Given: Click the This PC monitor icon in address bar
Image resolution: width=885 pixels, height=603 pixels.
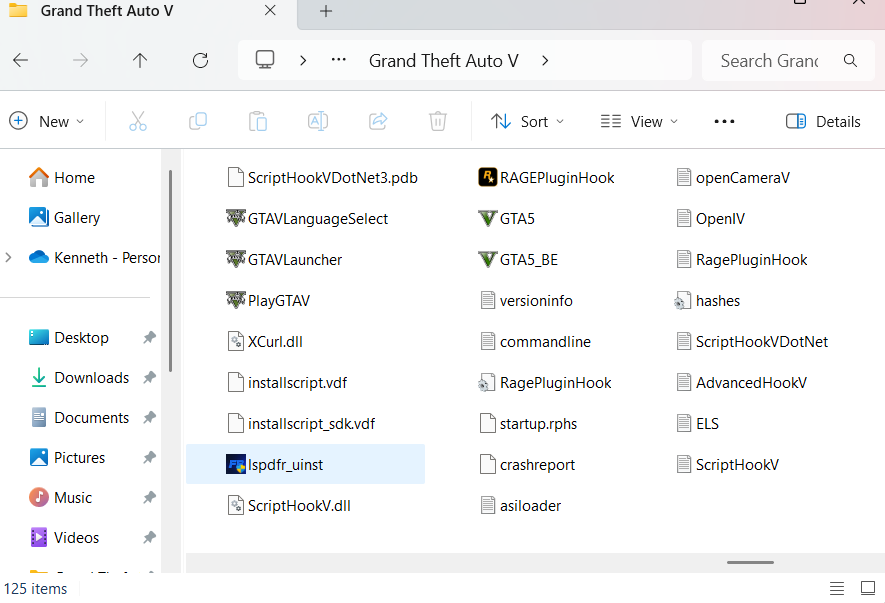Looking at the screenshot, I should click(x=265, y=60).
